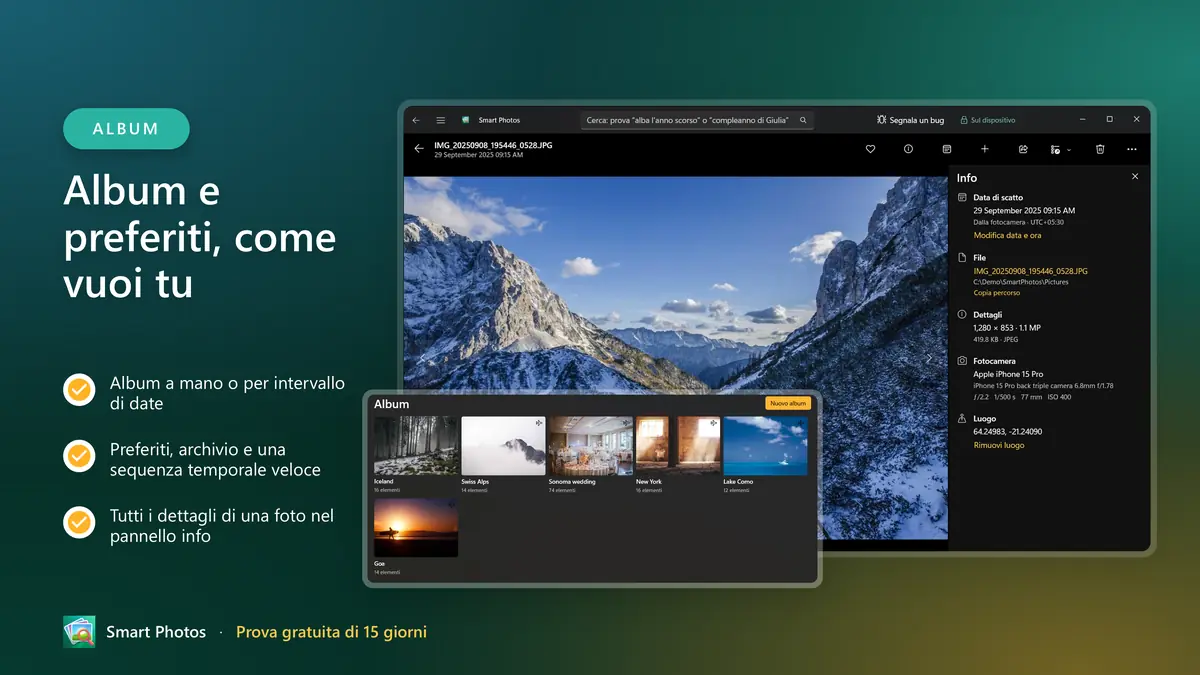Delete photo with the trash icon
Viewport: 1200px width, 675px height.
(x=1100, y=149)
